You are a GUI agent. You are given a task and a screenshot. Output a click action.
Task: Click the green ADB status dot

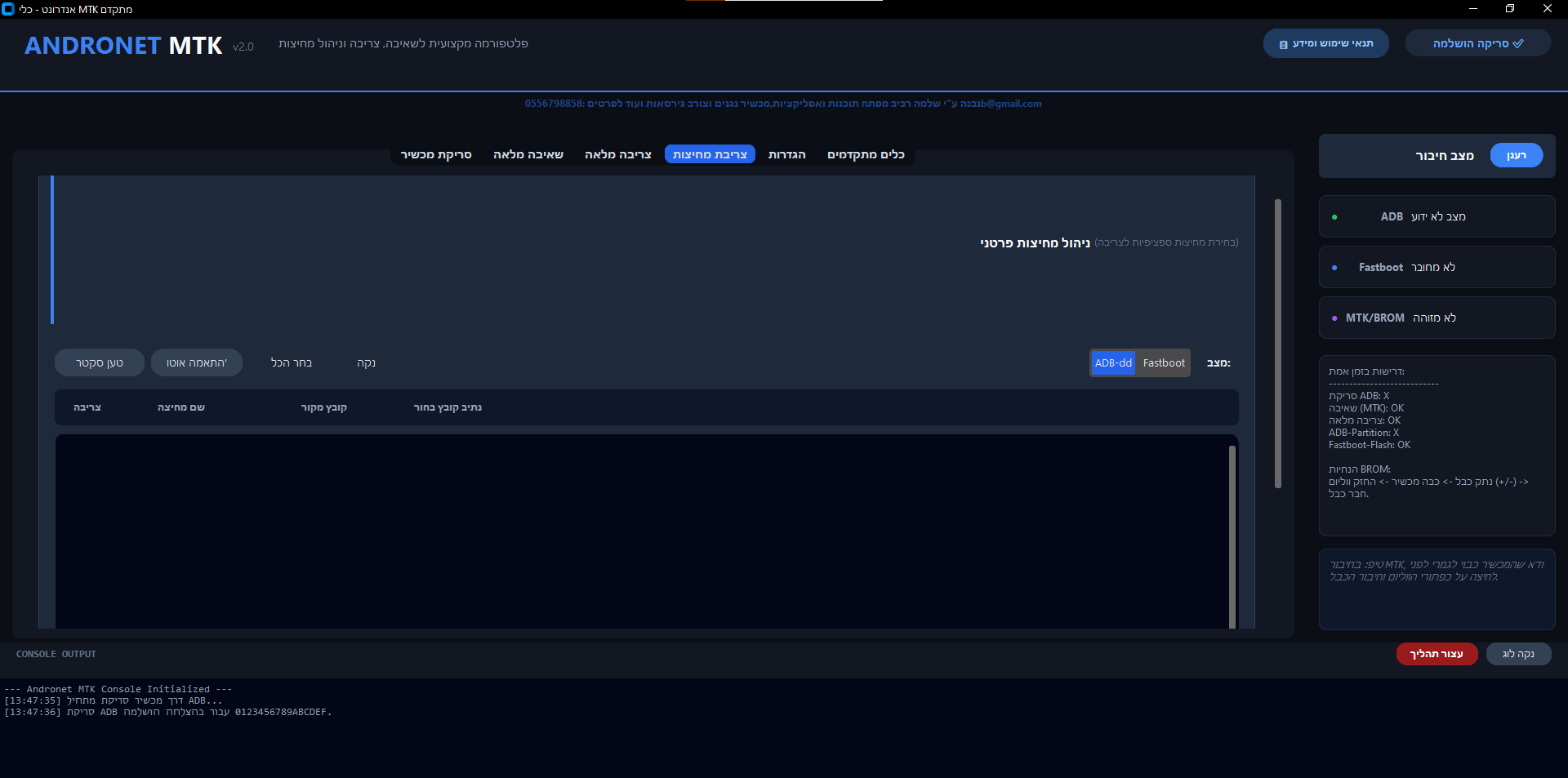[1334, 217]
